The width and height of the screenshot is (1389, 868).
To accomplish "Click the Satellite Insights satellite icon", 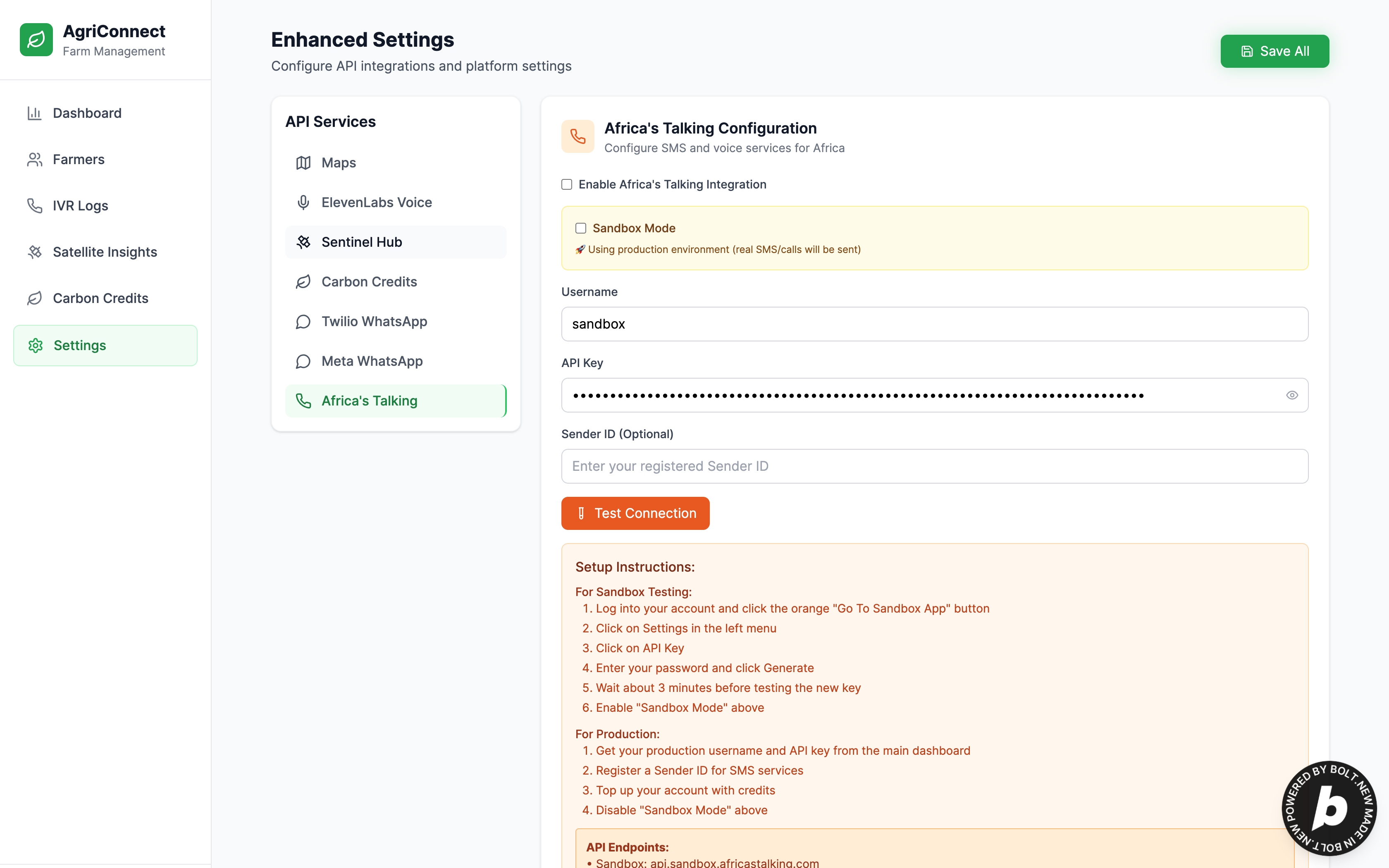I will [34, 252].
